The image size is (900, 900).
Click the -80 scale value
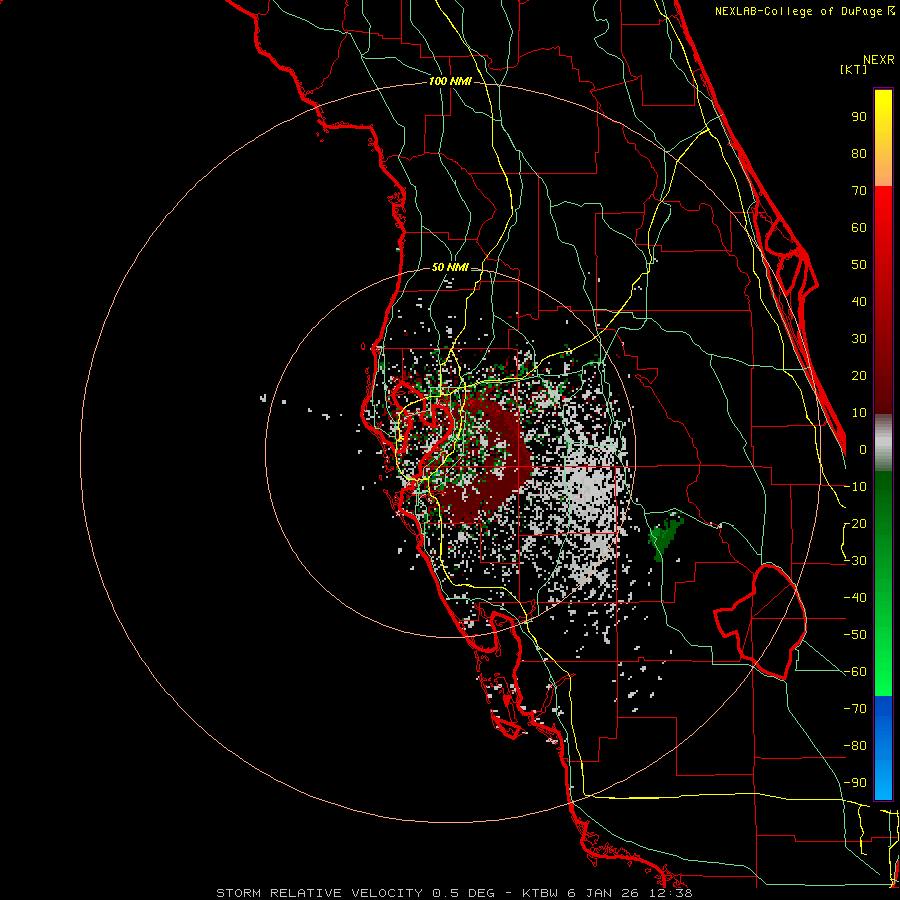tap(855, 746)
